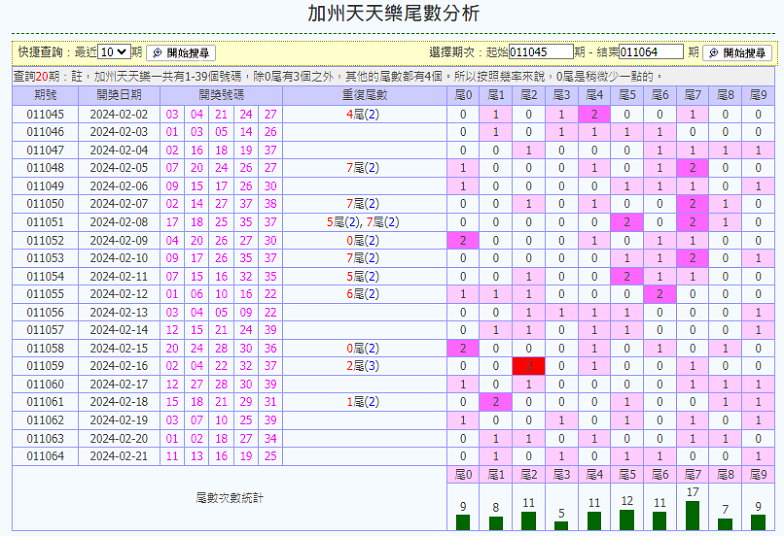Click the 尾9 header in the top row
Screen dimensions: 784x536
pos(758,95)
